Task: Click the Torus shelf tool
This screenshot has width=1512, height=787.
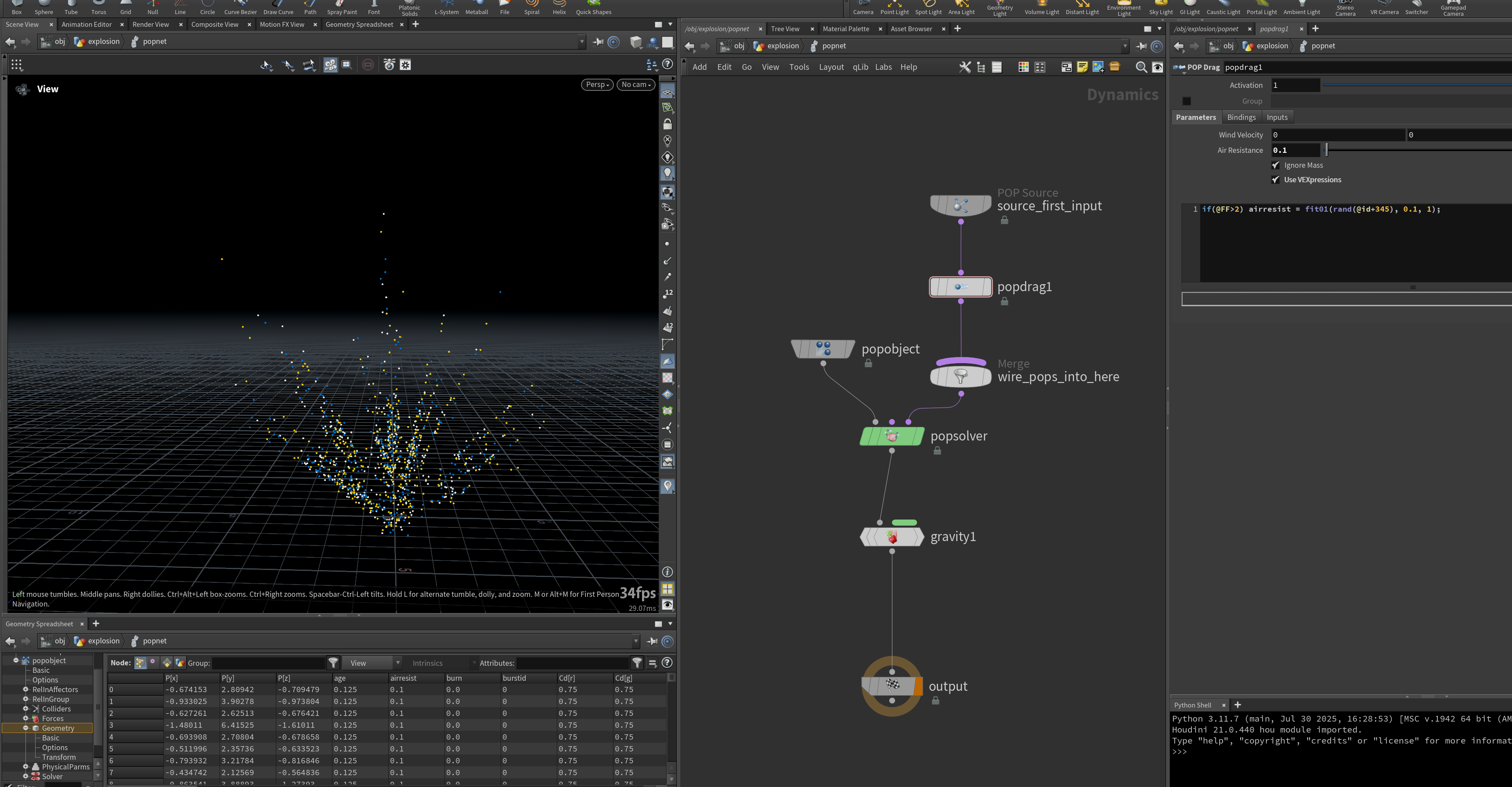Action: pyautogui.click(x=99, y=7)
